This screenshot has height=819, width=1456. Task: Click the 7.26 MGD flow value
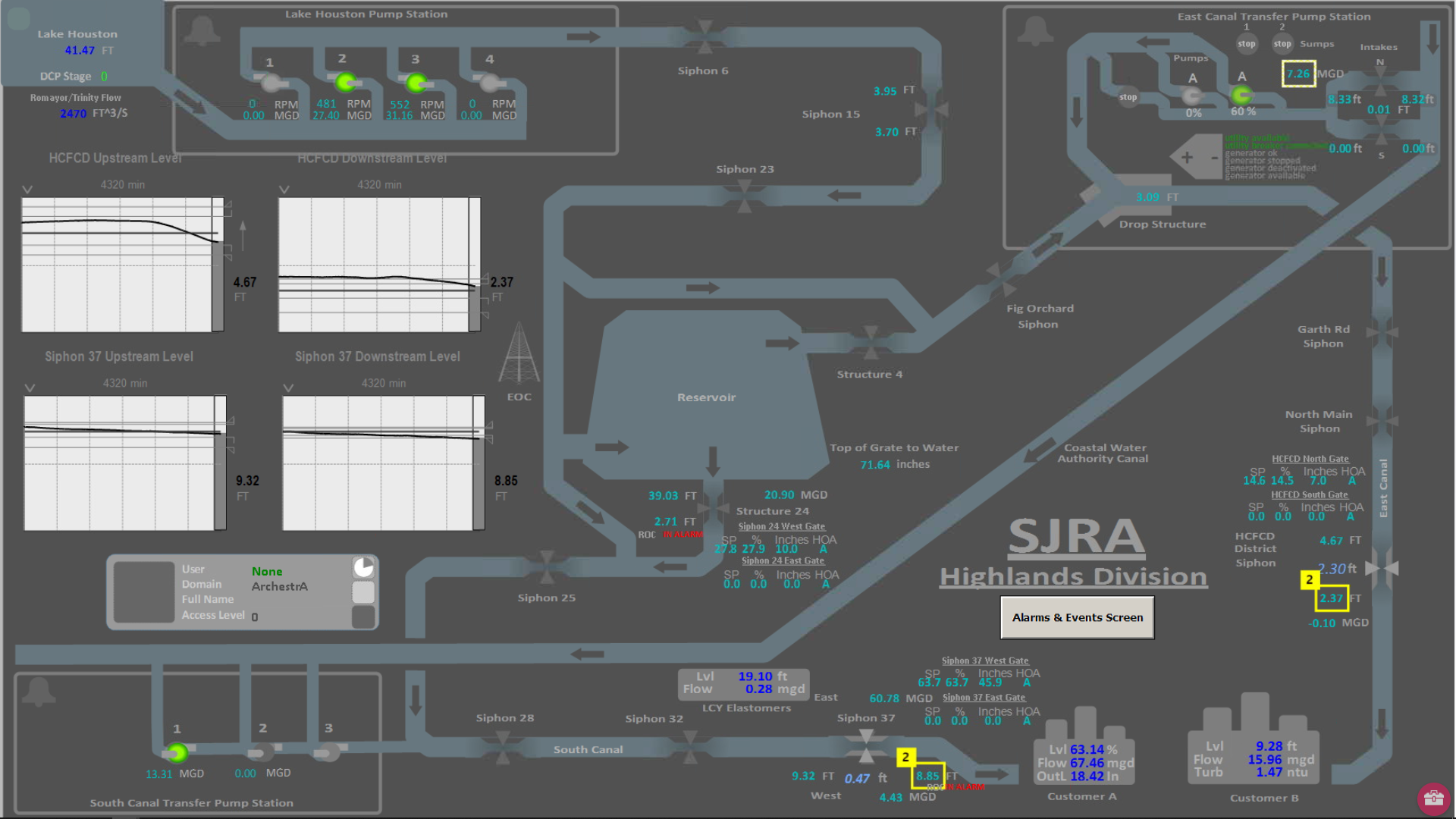[x=1298, y=74]
